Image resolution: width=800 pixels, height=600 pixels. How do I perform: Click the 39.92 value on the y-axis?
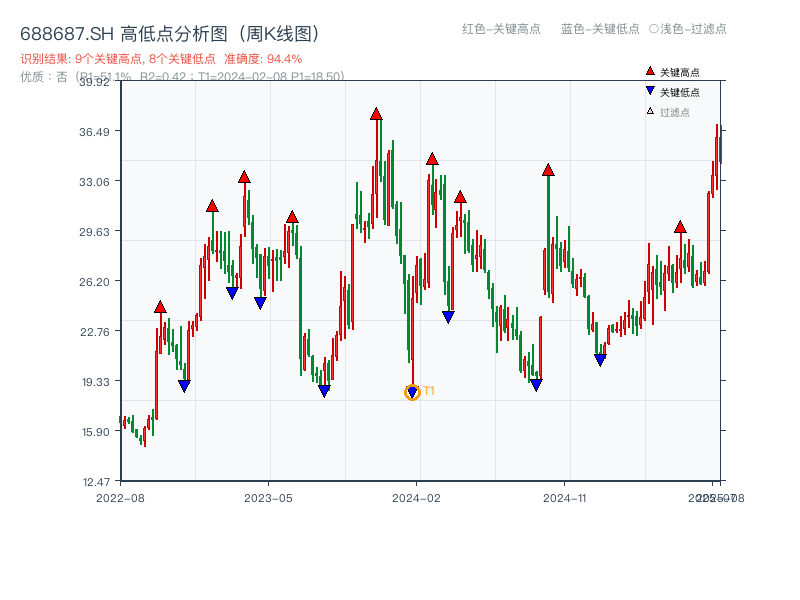(x=96, y=84)
